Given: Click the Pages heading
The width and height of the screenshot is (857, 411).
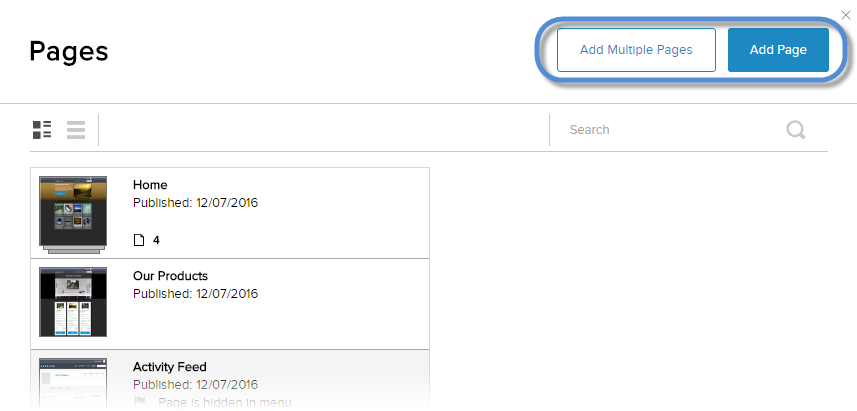Looking at the screenshot, I should tap(69, 51).
